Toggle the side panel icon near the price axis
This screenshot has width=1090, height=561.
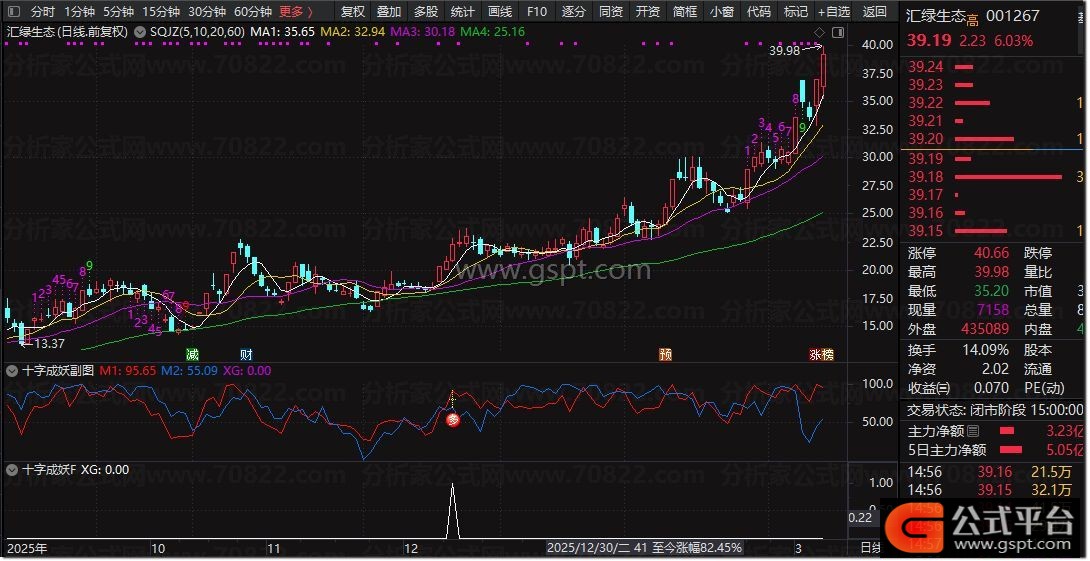(x=838, y=33)
